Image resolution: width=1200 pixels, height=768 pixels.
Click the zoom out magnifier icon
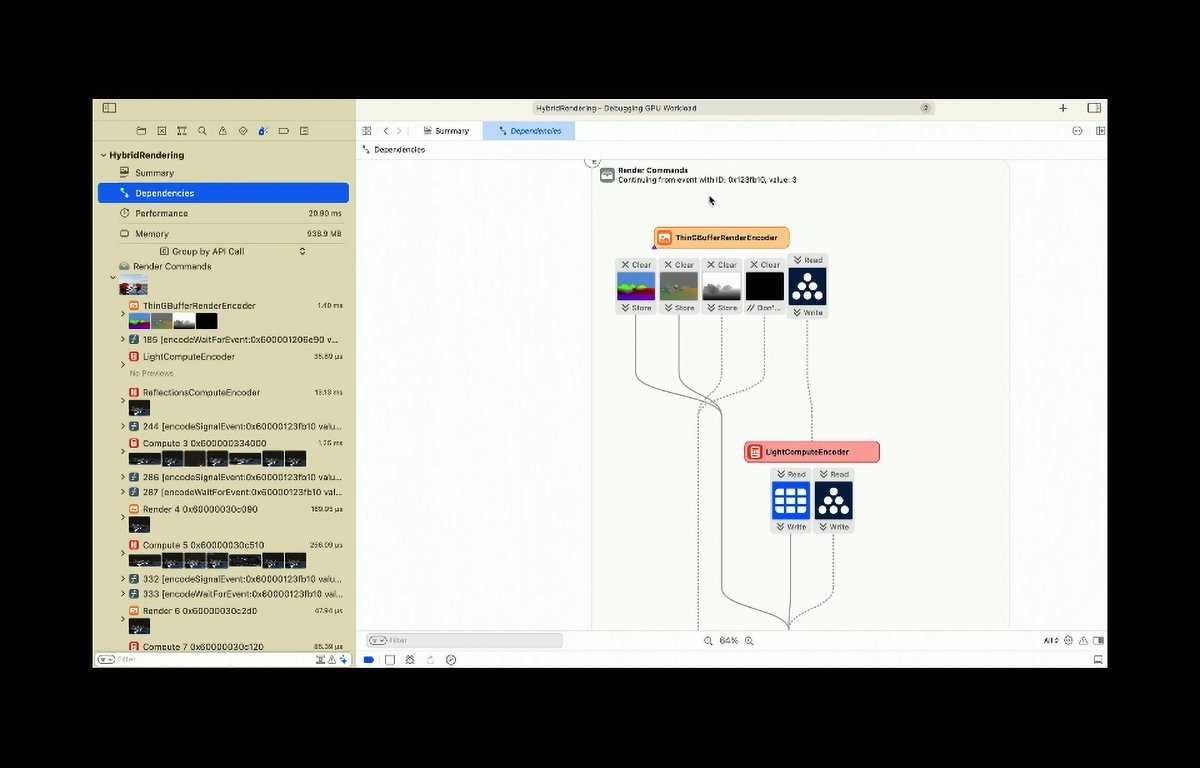coord(708,641)
